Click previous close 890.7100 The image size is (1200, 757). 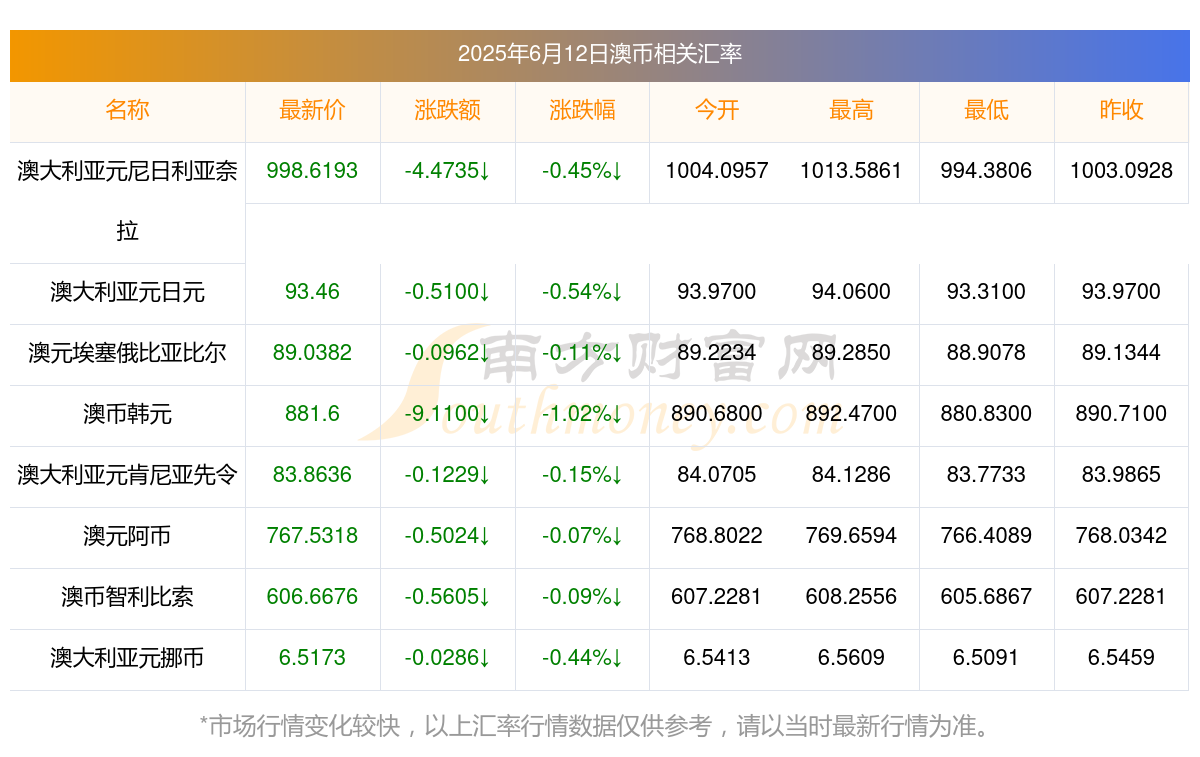click(1121, 414)
